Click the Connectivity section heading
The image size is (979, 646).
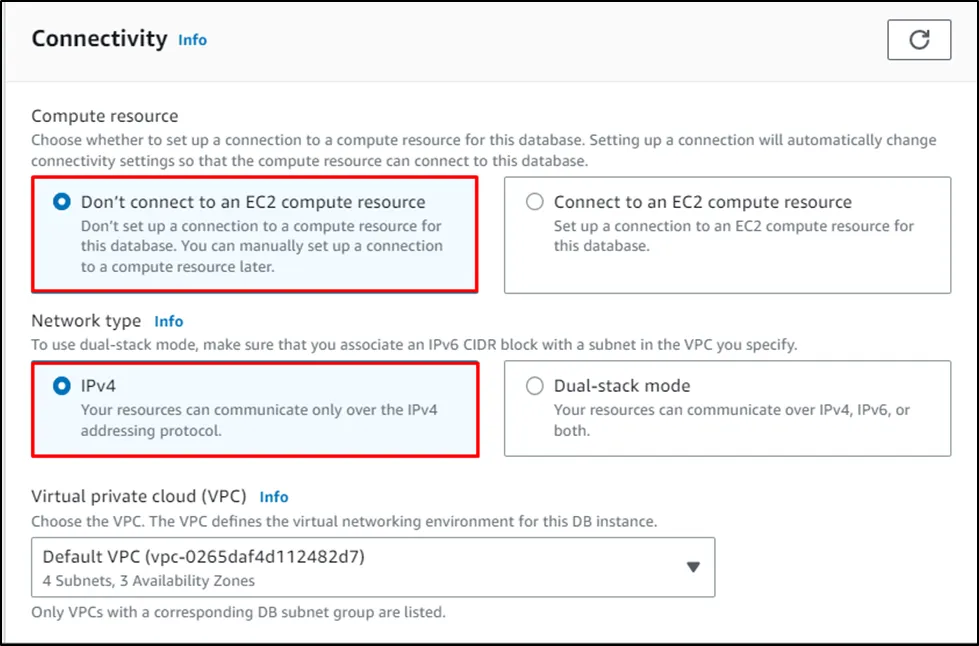click(x=99, y=39)
